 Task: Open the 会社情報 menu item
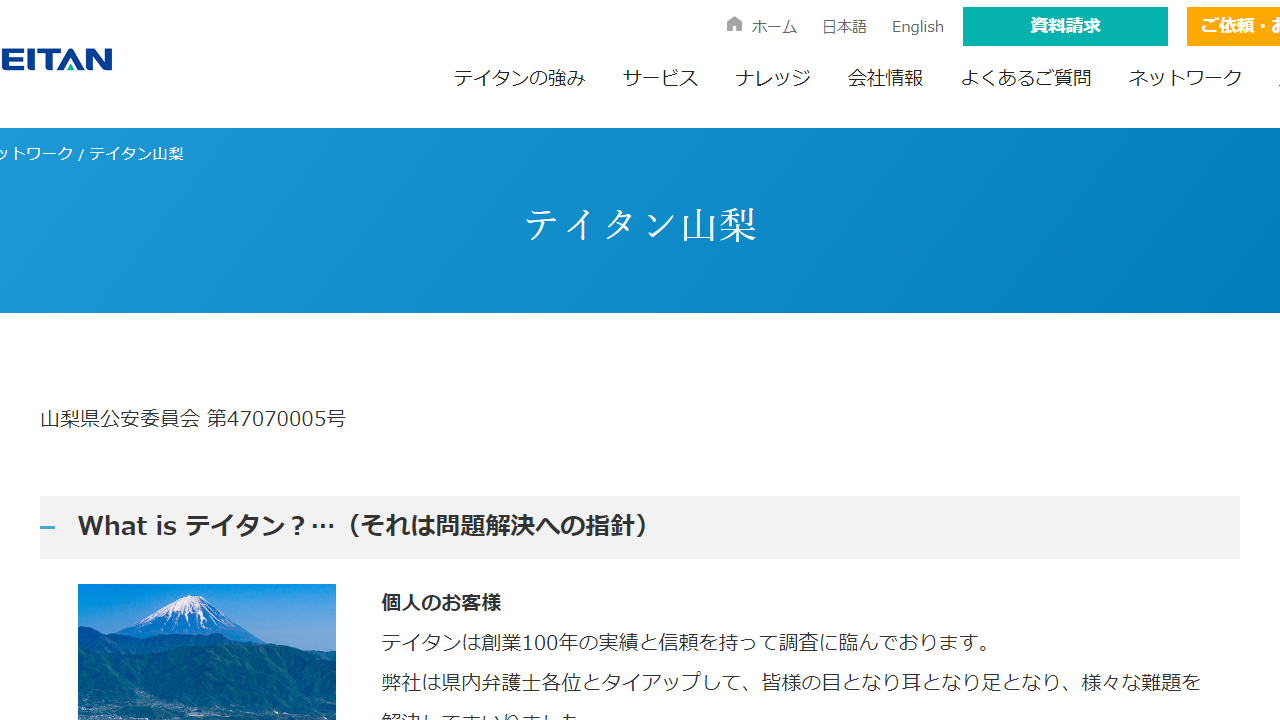pyautogui.click(x=885, y=78)
